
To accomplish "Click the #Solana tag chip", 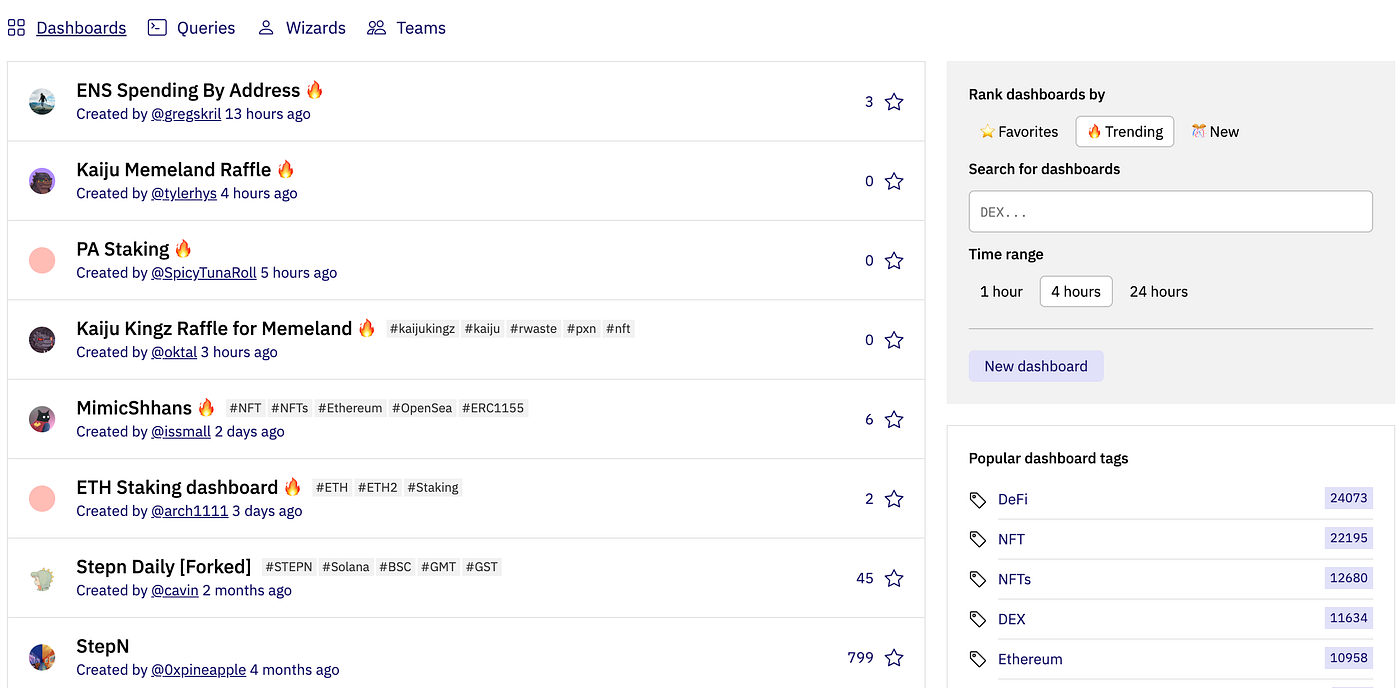I will (345, 567).
